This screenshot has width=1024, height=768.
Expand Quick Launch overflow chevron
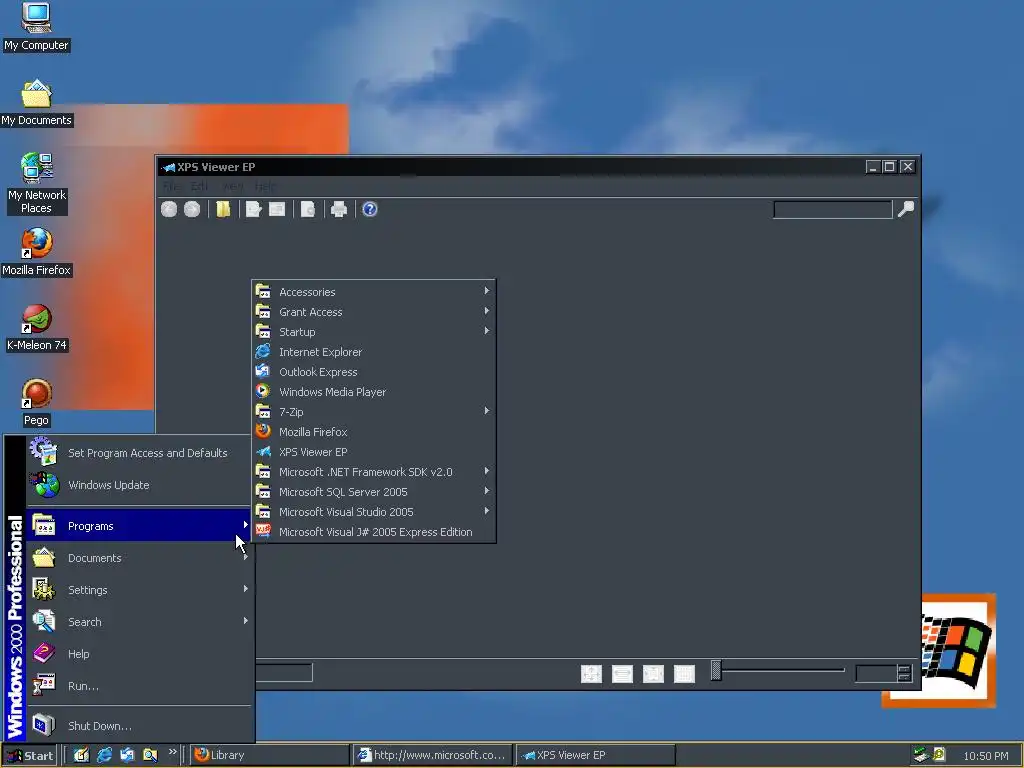coord(172,752)
